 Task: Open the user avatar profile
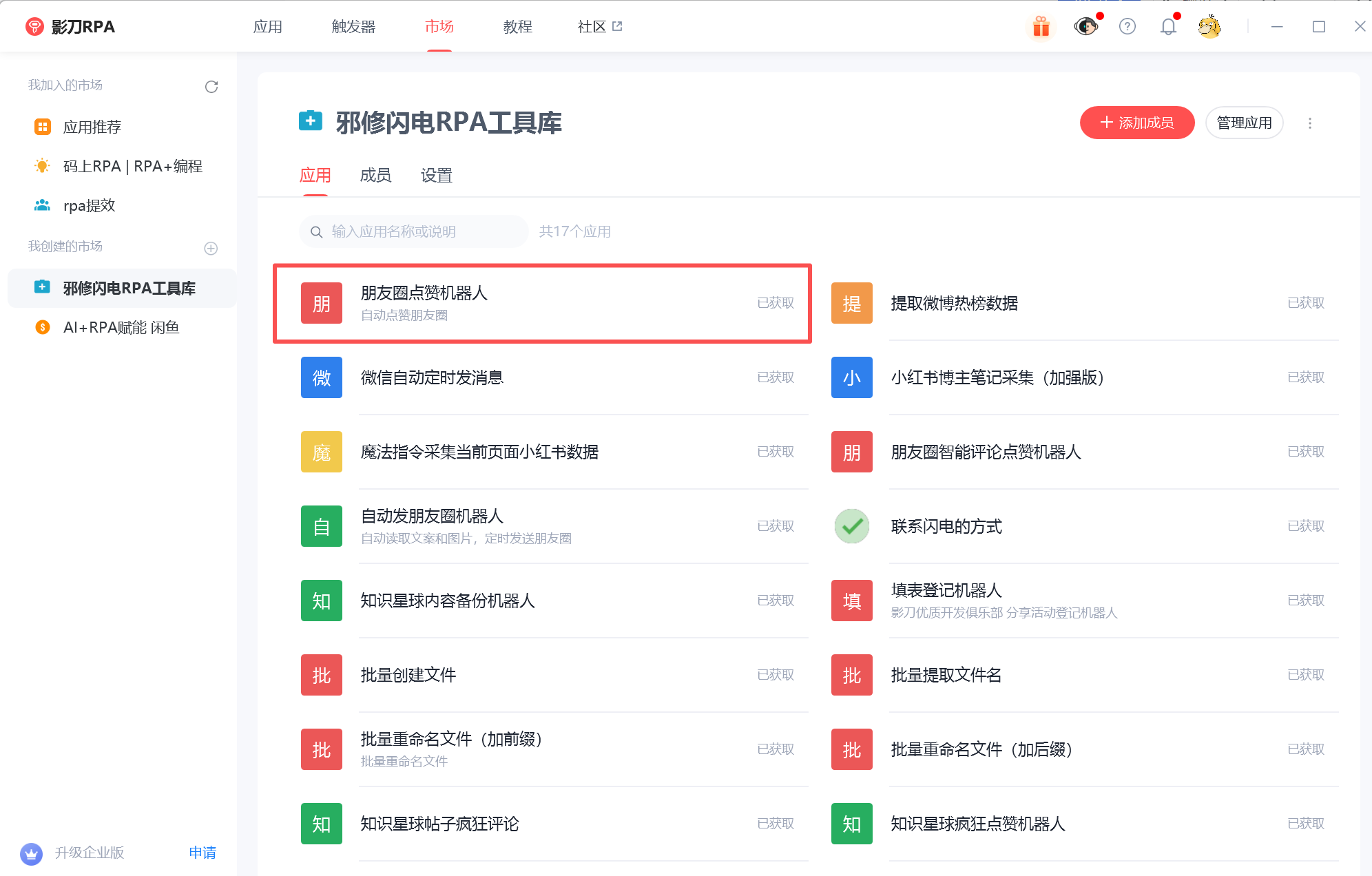(x=1209, y=27)
